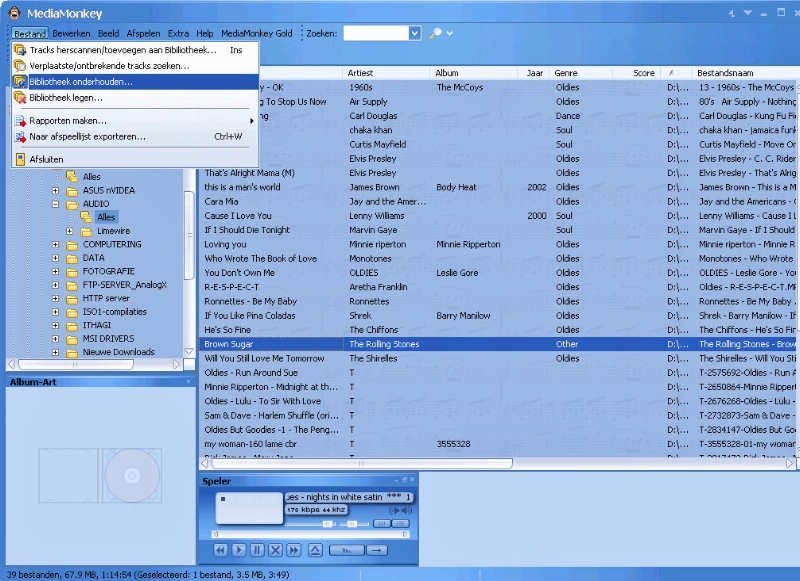800x581 pixels.
Task: Click the player seek bar
Action: (310, 534)
